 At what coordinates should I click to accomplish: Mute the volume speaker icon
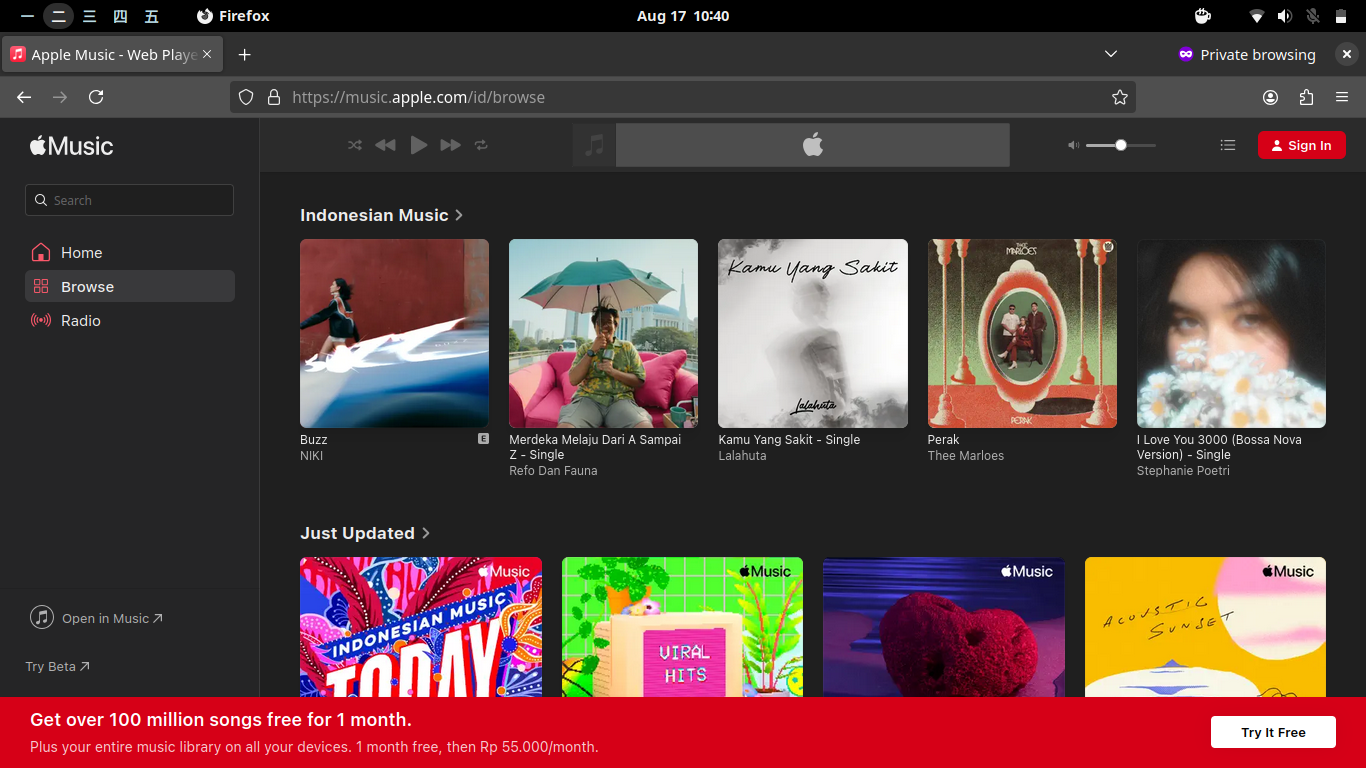1073,145
